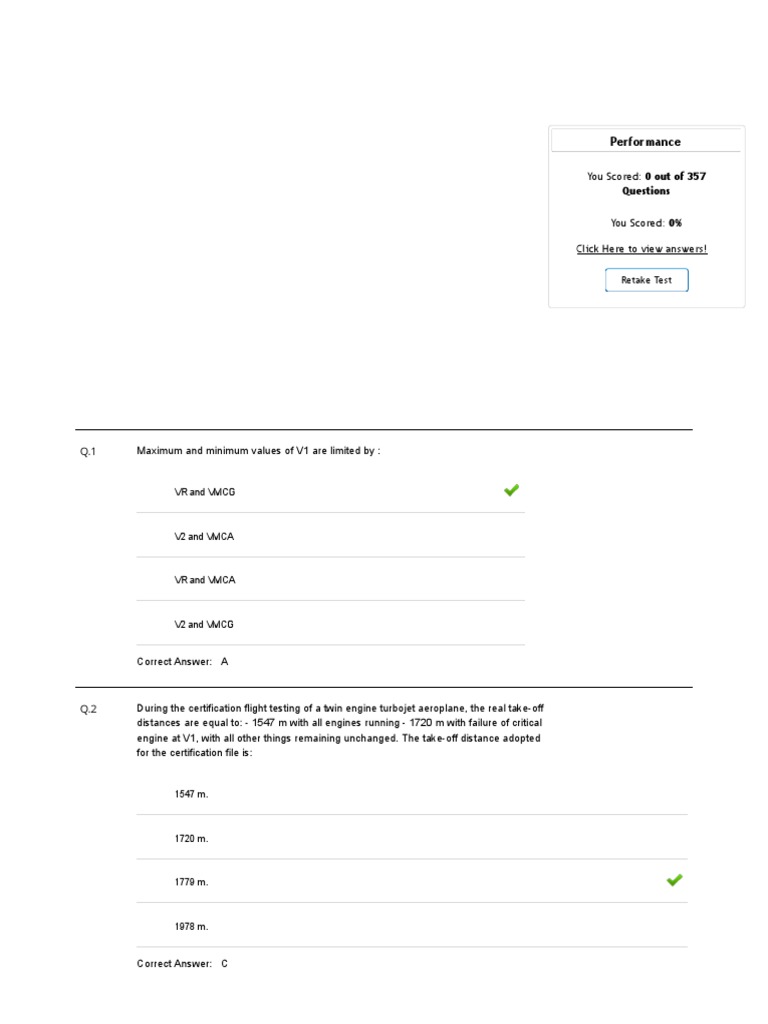Pick the 'V2 and VMCG' answer option
Viewport: 768px width, 1024px height.
point(204,624)
